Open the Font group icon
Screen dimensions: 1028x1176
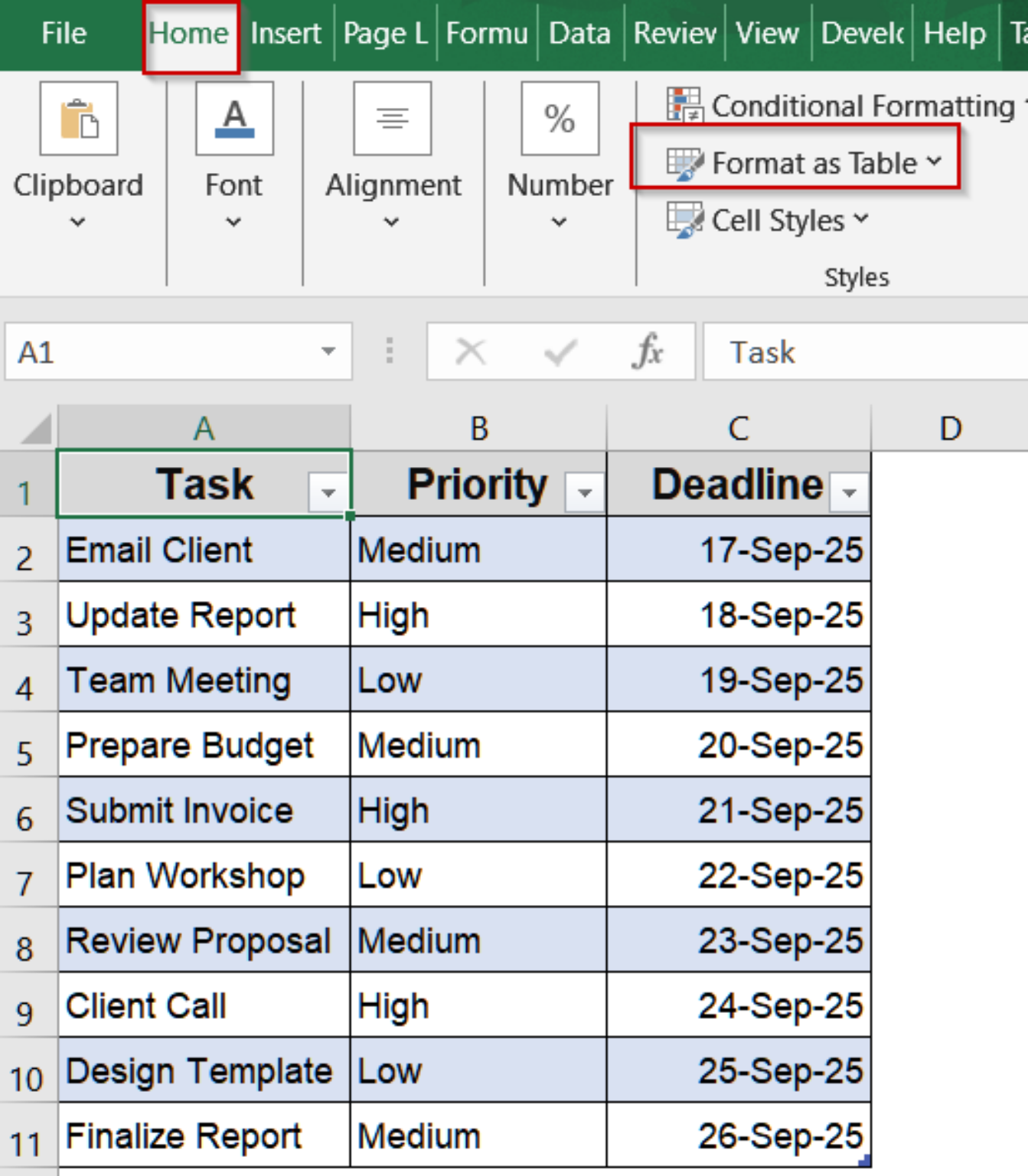[234, 119]
